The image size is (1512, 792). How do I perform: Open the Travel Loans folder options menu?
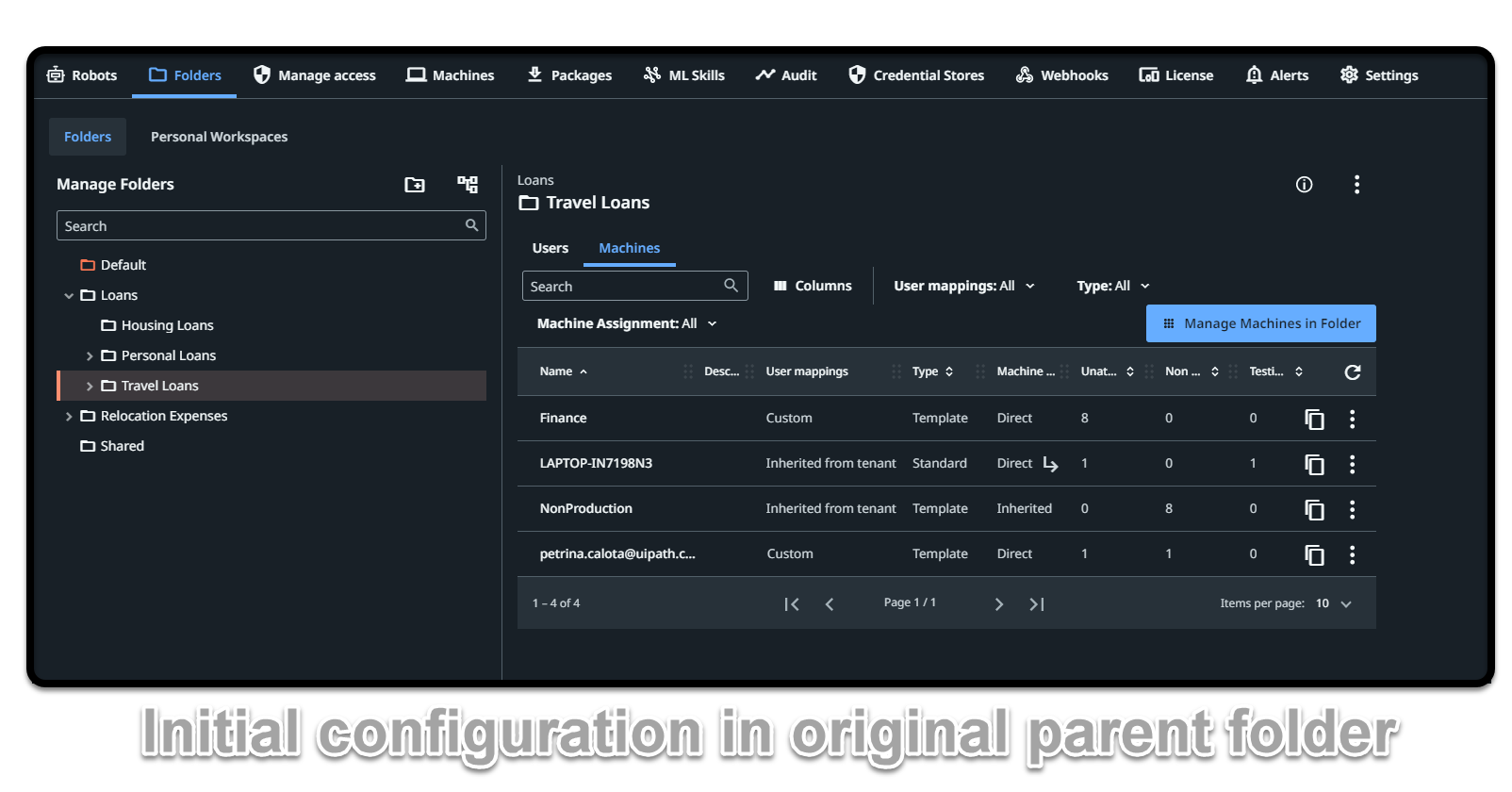1356,185
